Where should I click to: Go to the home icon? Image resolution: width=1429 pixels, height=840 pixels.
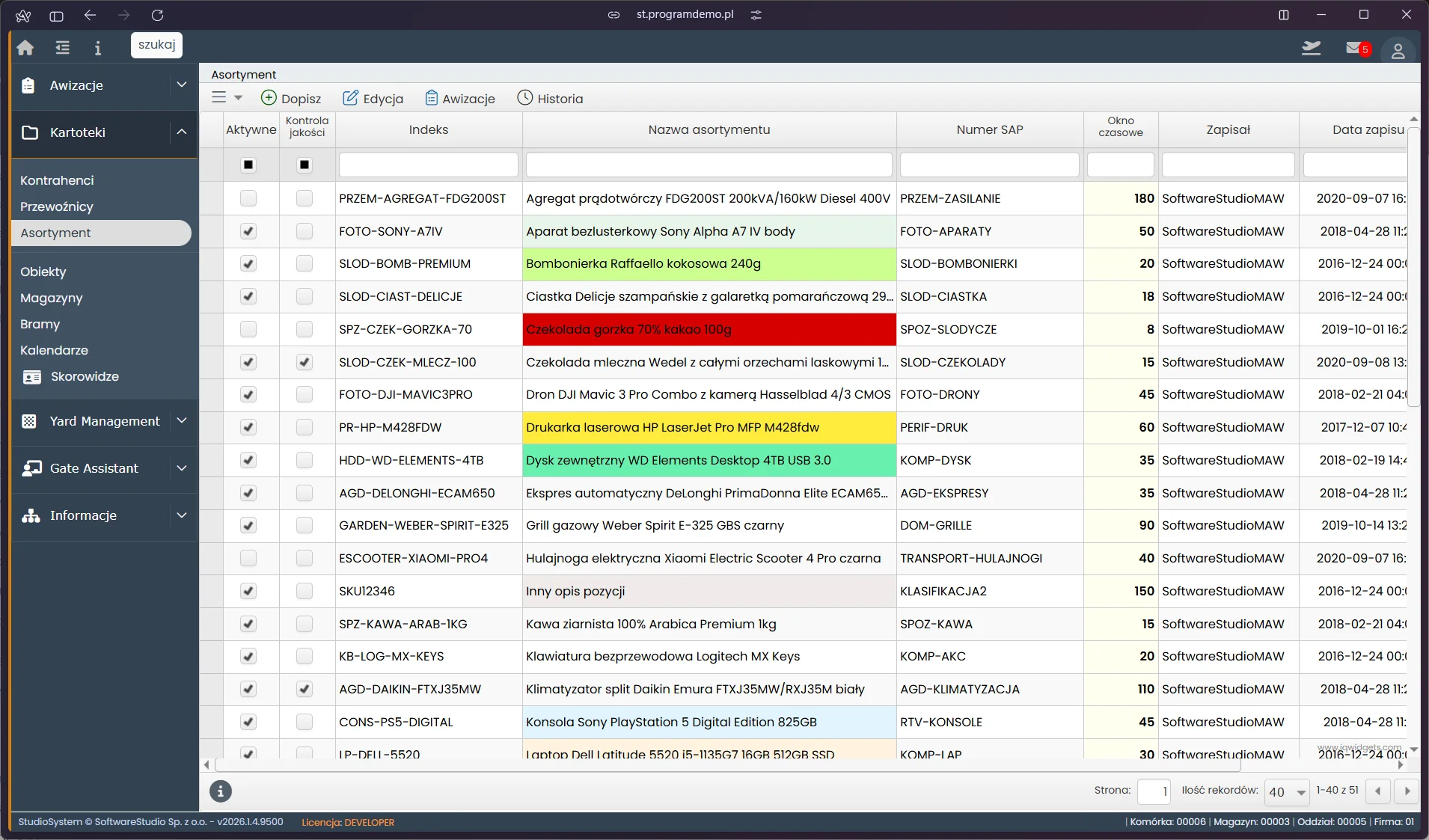(x=25, y=48)
